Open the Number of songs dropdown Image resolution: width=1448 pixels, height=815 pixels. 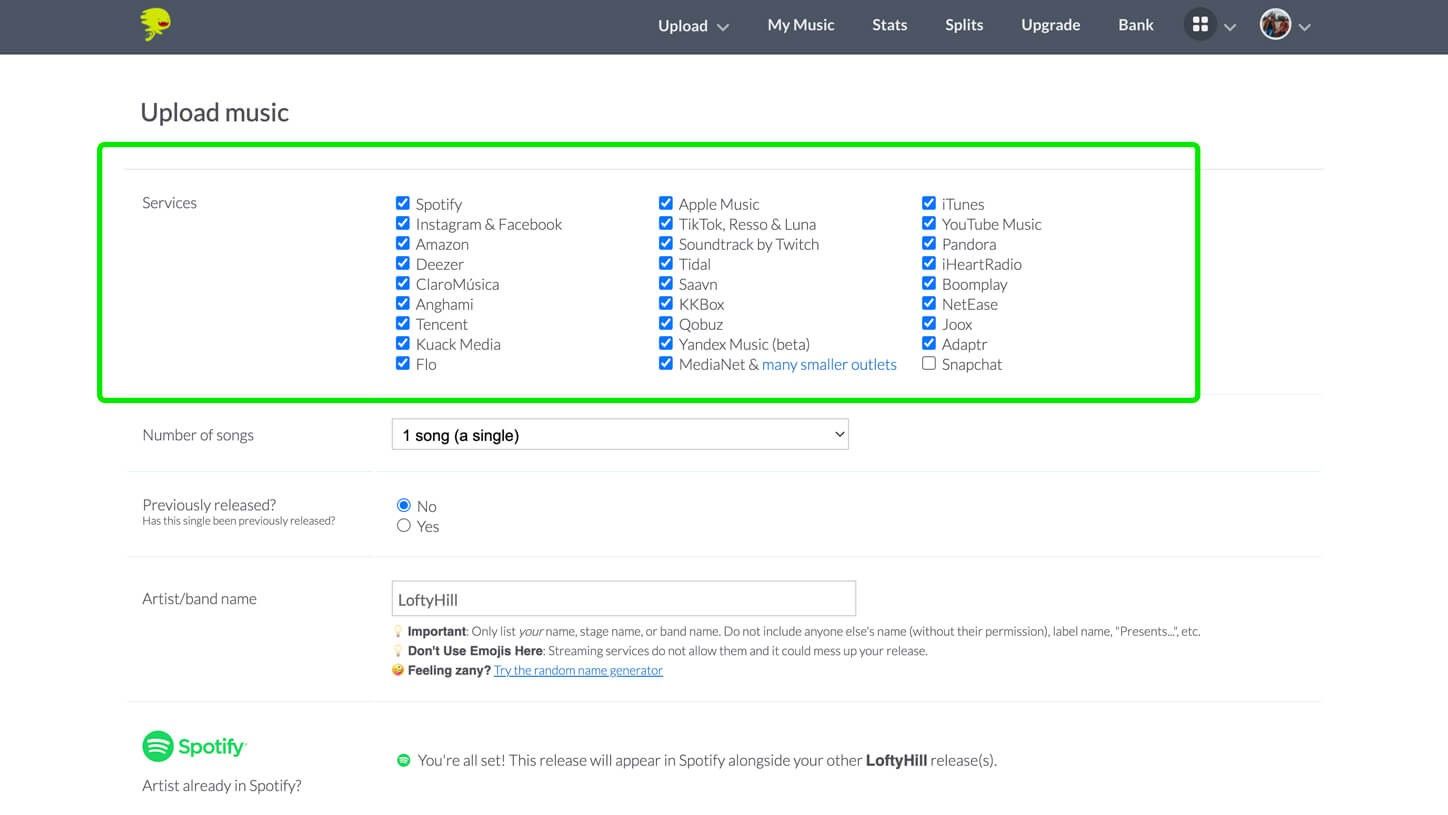[620, 434]
